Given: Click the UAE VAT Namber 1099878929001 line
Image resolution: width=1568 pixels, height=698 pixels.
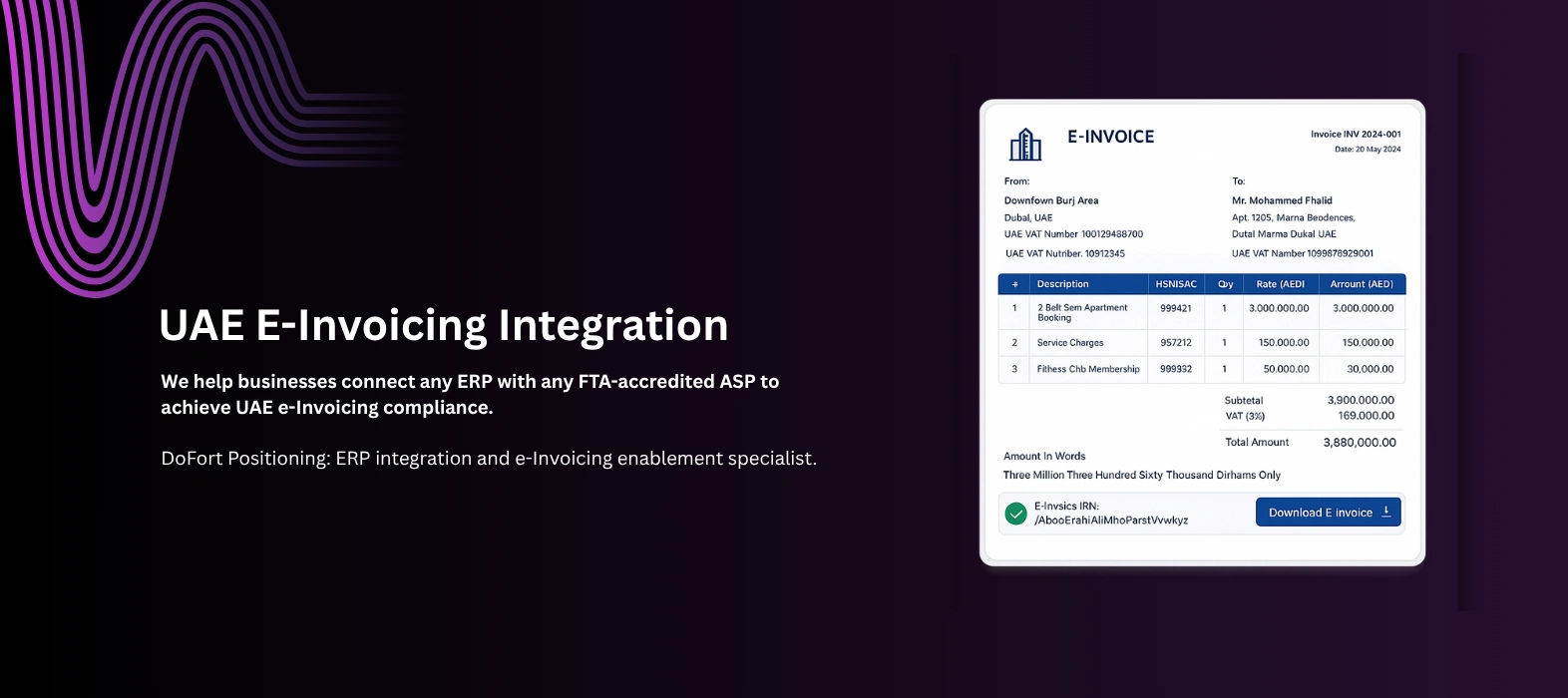Looking at the screenshot, I should [x=1303, y=253].
